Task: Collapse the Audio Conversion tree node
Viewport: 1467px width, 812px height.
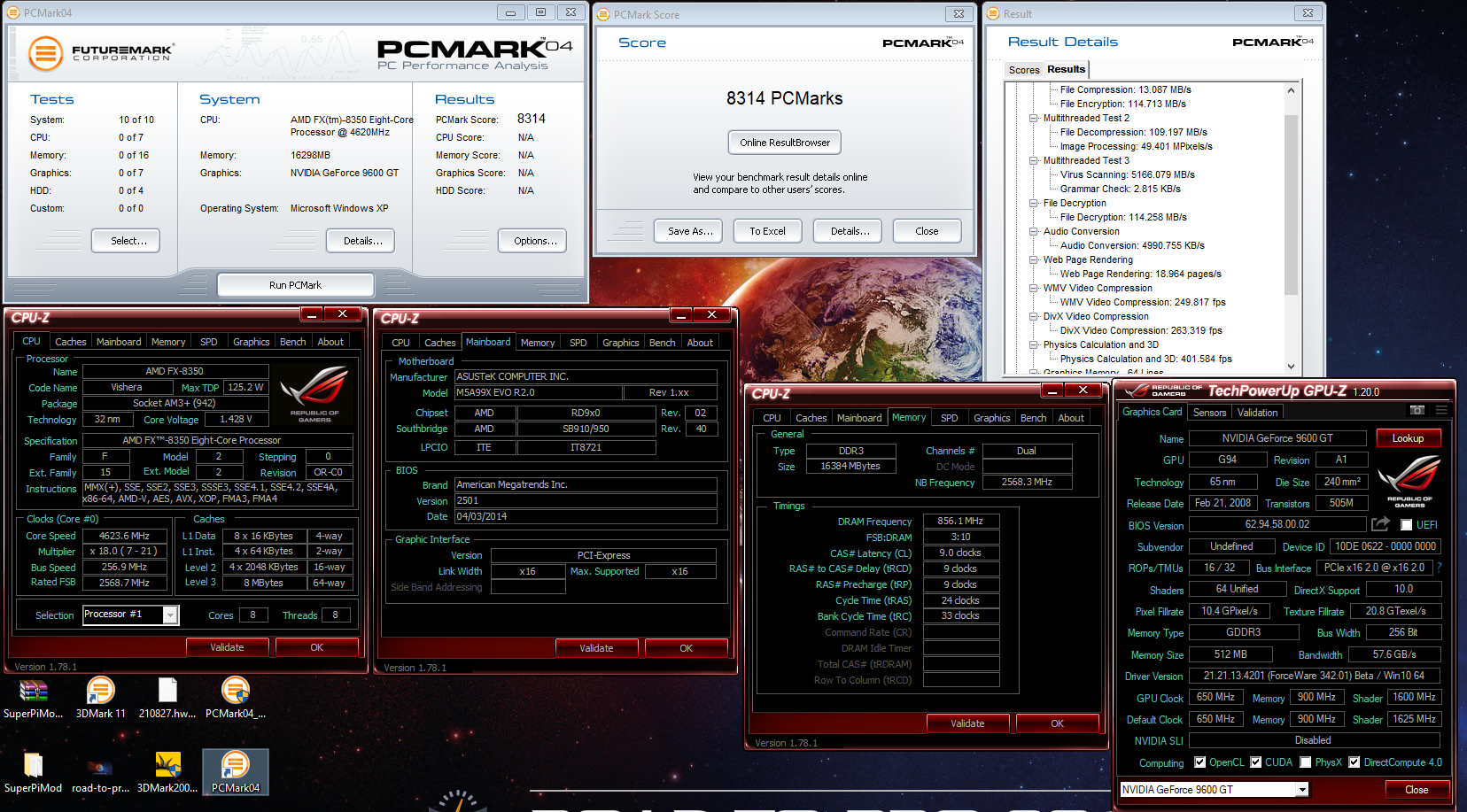Action: click(1034, 231)
